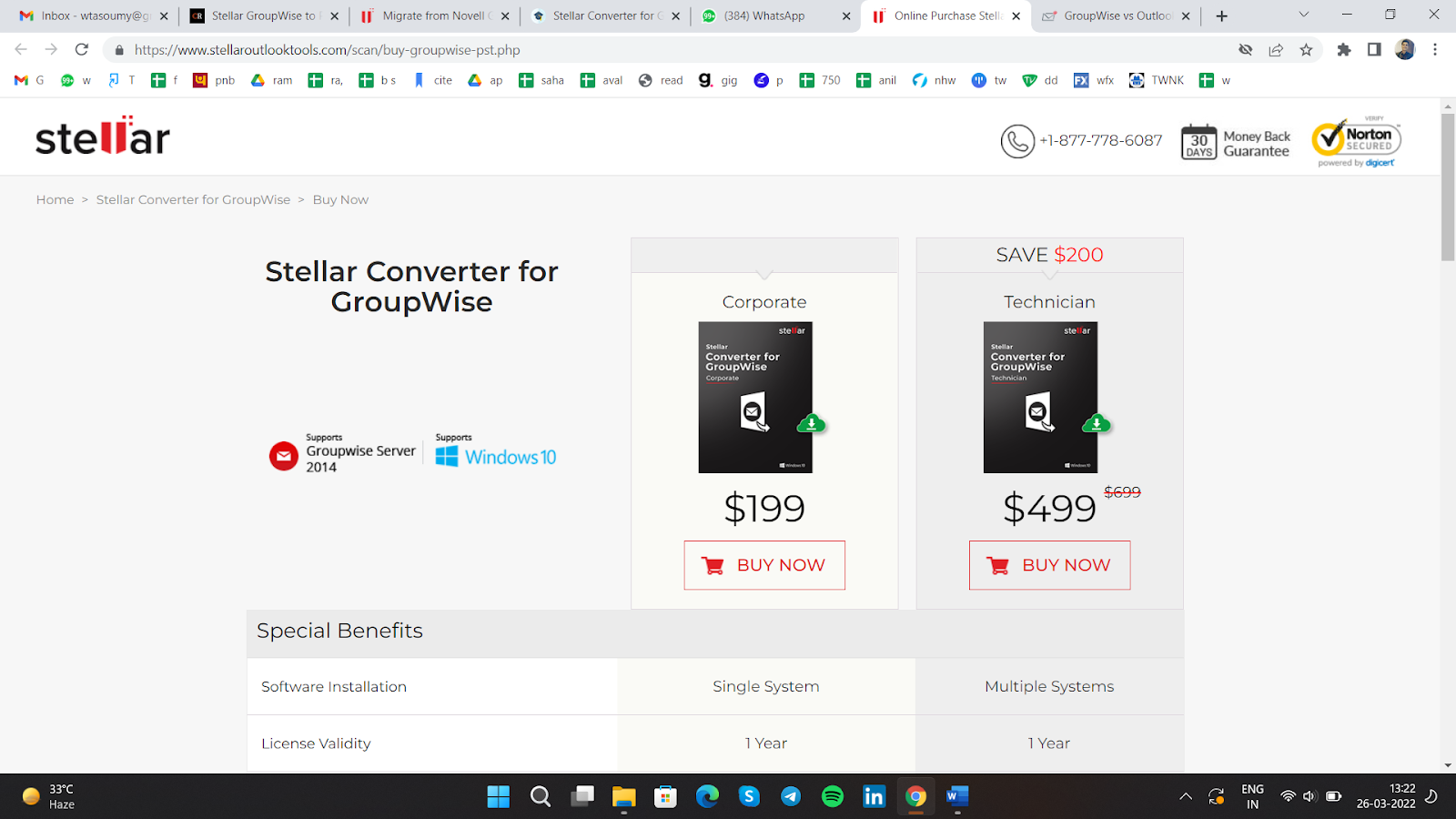Click the 30 Days Money Back Guarantee badge
This screenshot has height=819, width=1456.
(x=1236, y=142)
